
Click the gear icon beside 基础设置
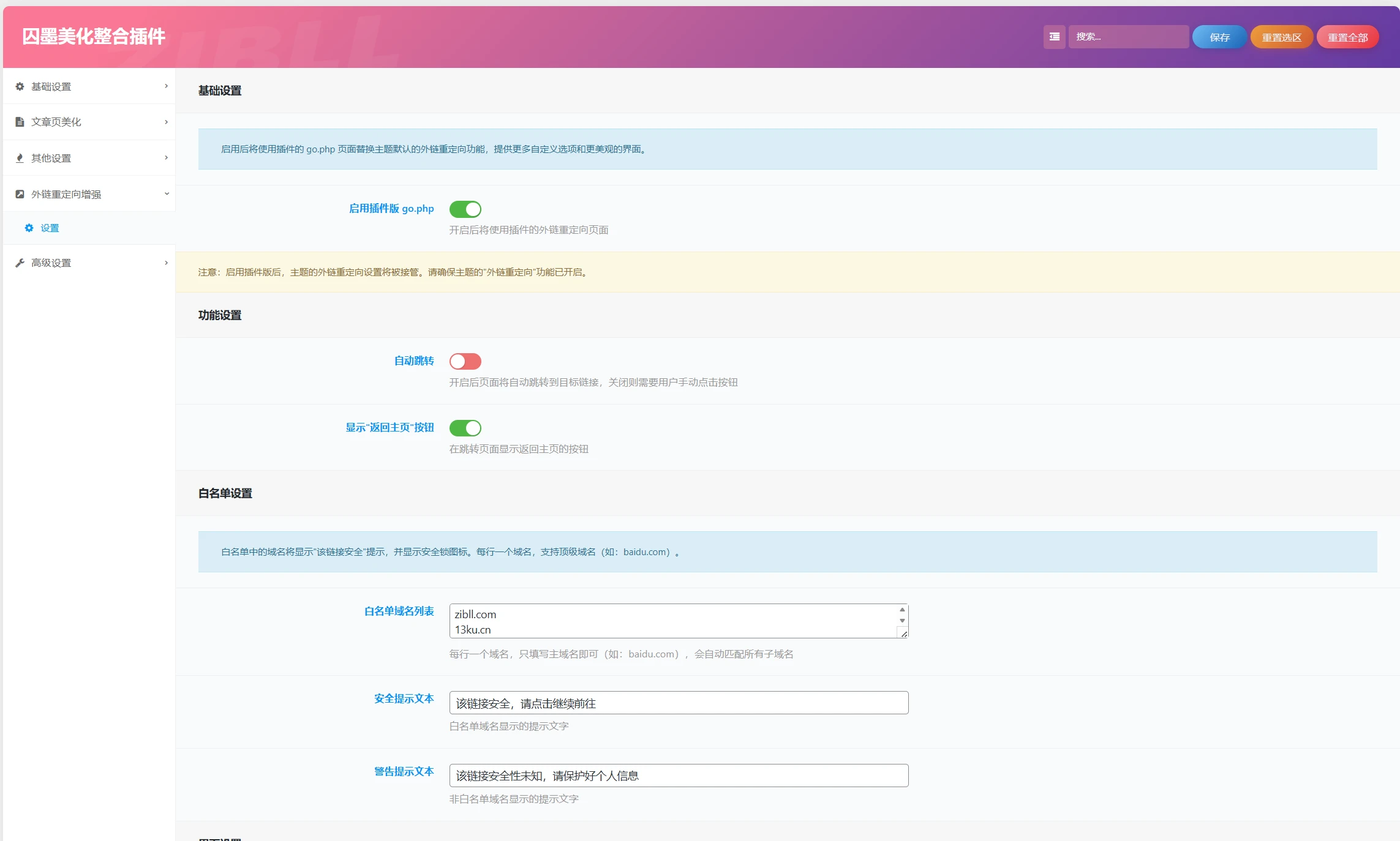20,86
